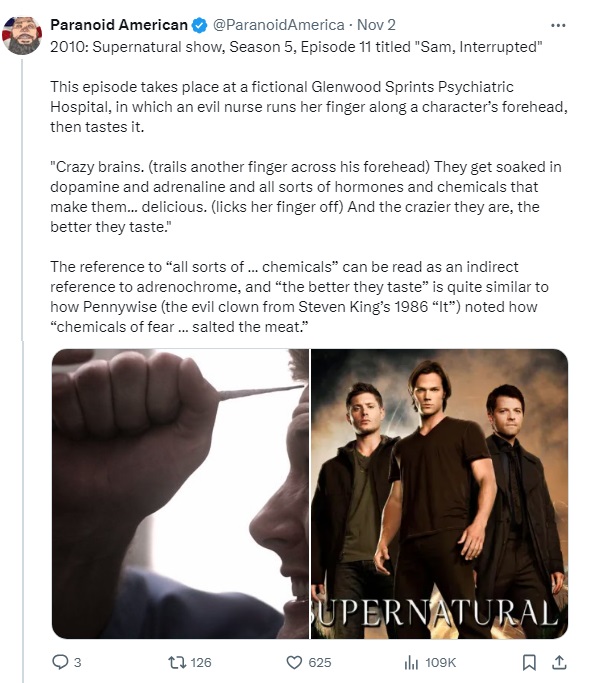Click the 109K views count
This screenshot has width=597, height=683.
click(x=440, y=663)
